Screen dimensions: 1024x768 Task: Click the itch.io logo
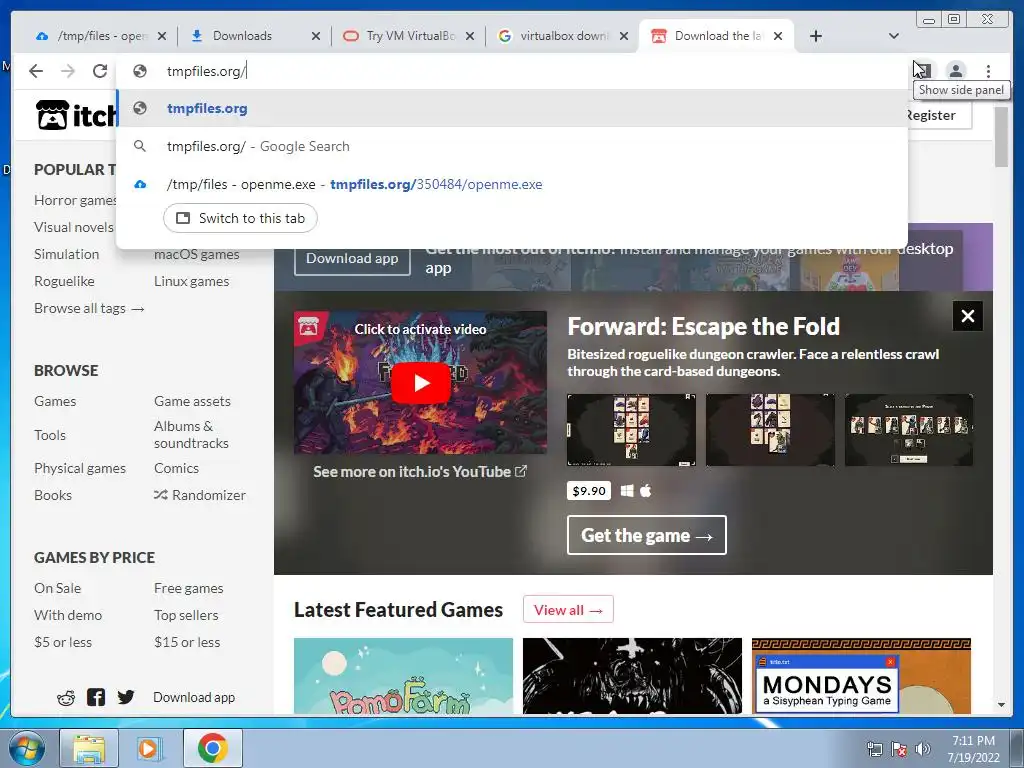pyautogui.click(x=76, y=115)
